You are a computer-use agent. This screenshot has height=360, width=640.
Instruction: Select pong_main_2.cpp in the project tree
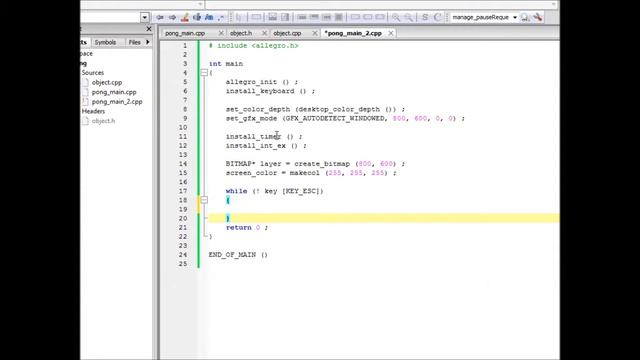coord(117,102)
